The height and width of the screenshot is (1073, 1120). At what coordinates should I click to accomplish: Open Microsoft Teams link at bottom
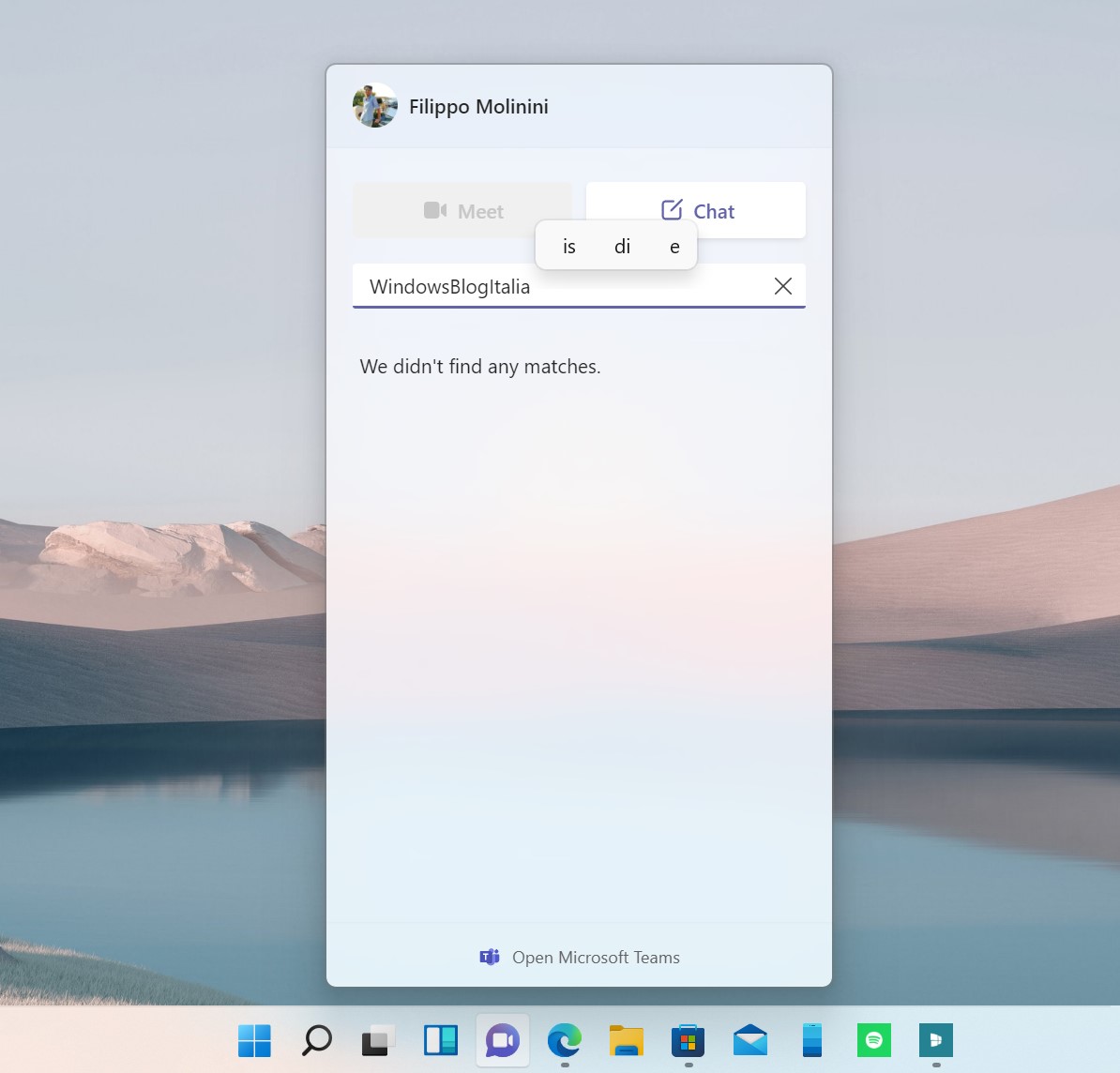(x=580, y=958)
